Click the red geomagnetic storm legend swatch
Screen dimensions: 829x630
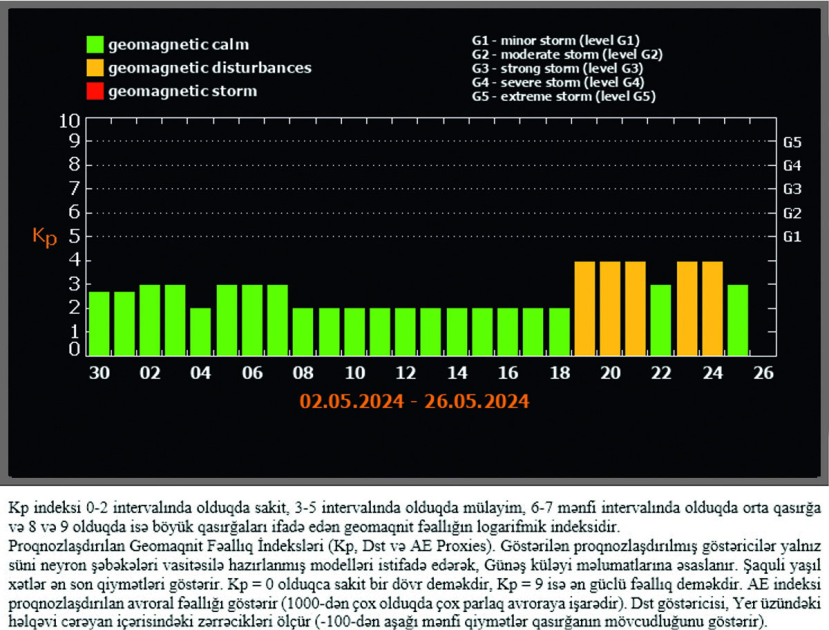[x=95, y=91]
